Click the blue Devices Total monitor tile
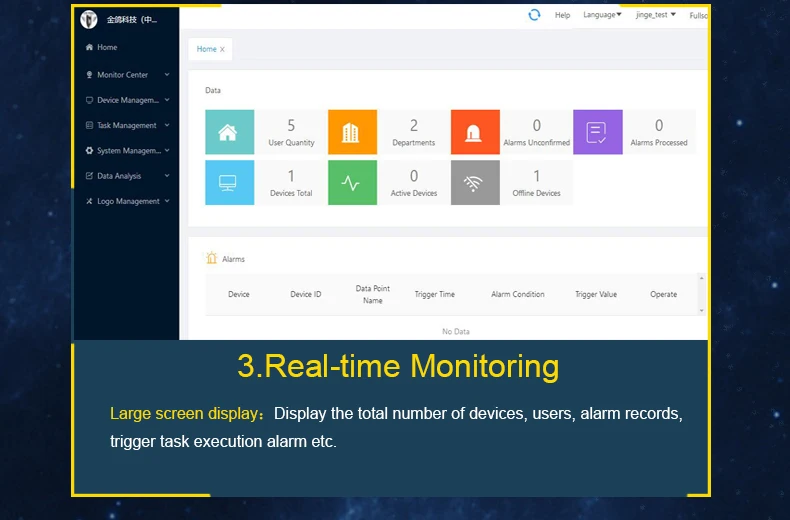The width and height of the screenshot is (790, 520). click(x=230, y=182)
